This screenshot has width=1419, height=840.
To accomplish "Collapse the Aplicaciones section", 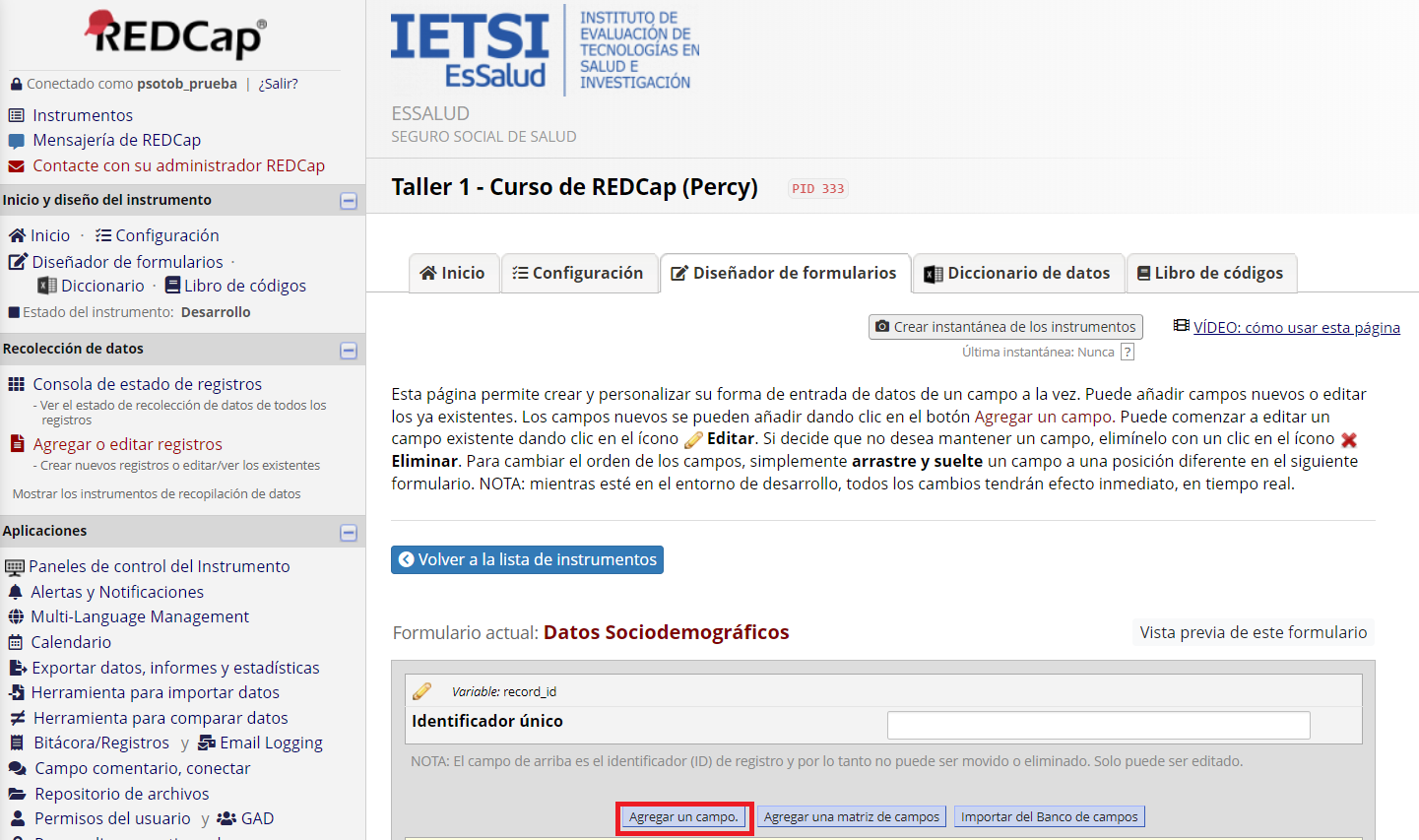I will coord(349,533).
